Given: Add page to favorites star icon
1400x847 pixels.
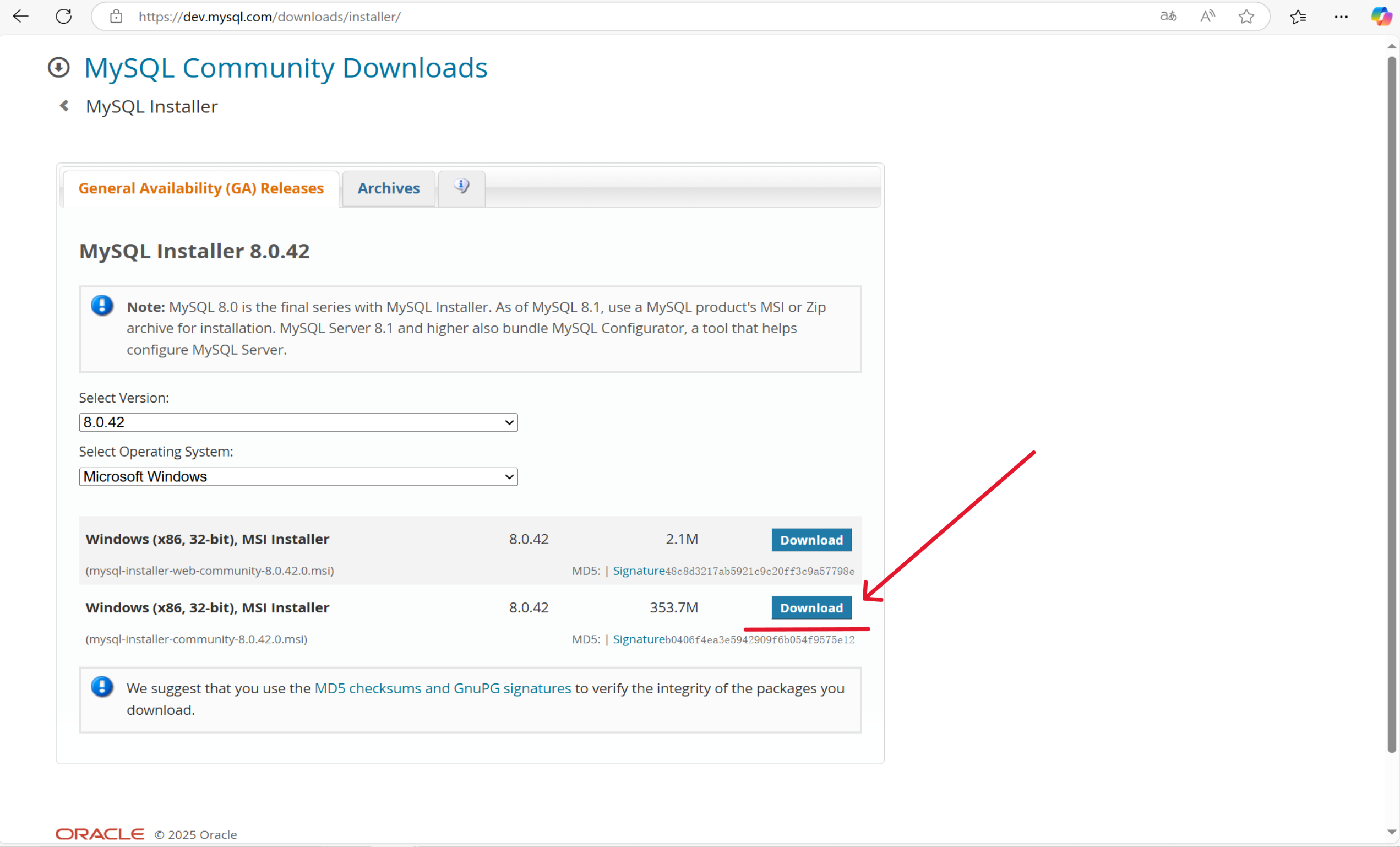Looking at the screenshot, I should click(x=1246, y=17).
